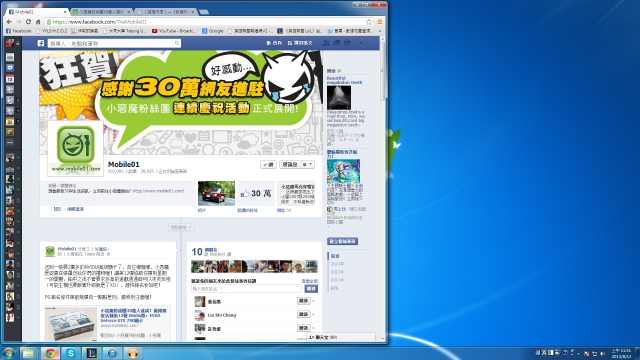Click the Message button on Mobile01 page
Image resolution: width=640 pixels, height=360 pixels.
290,164
